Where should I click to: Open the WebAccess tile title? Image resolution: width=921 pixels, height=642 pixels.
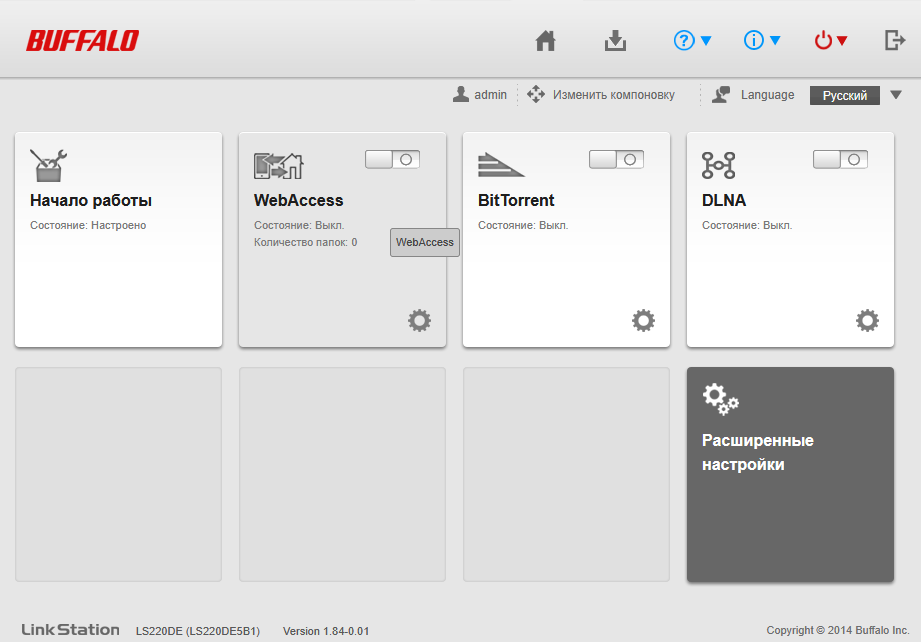[298, 200]
